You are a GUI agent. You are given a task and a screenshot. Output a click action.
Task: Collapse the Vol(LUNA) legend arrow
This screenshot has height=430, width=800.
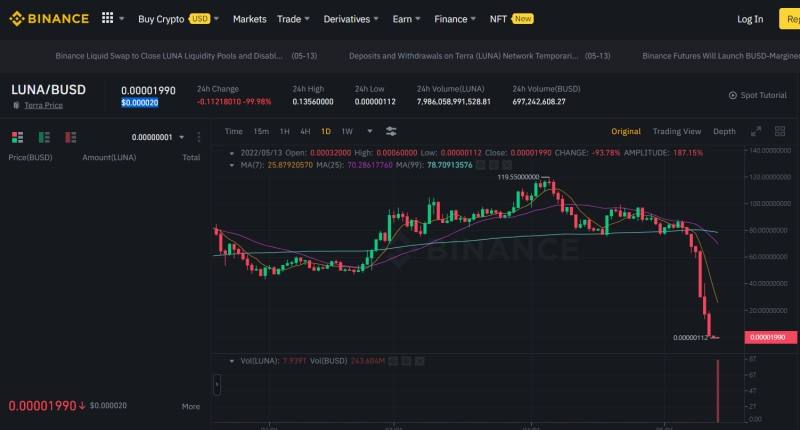click(x=232, y=361)
